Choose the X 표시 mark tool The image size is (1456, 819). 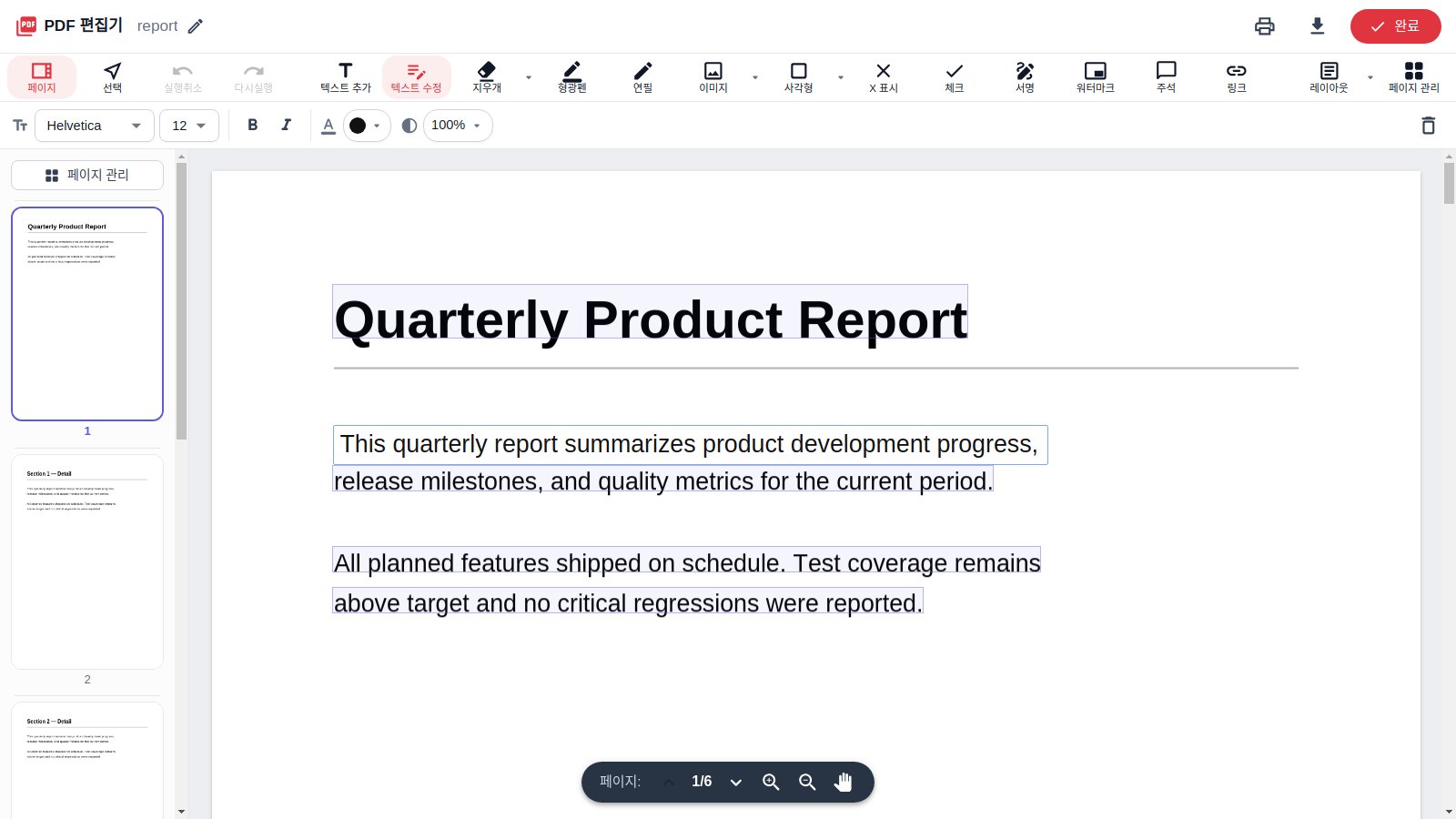[884, 76]
